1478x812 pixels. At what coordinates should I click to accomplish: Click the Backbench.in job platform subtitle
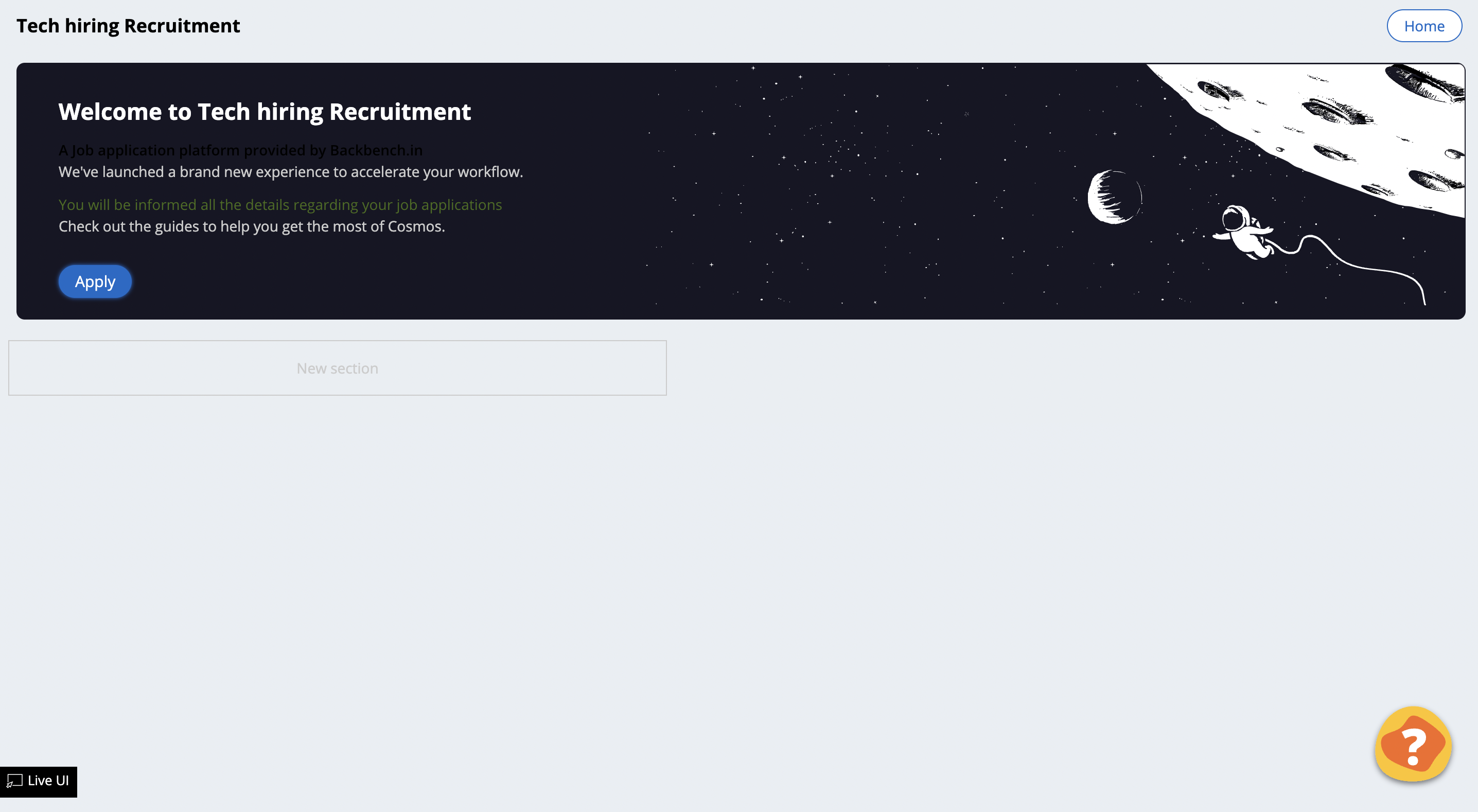click(x=240, y=150)
